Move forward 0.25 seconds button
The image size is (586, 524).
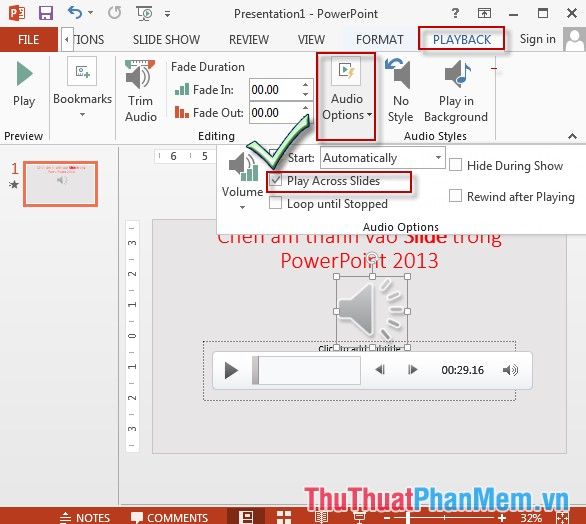[x=412, y=370]
